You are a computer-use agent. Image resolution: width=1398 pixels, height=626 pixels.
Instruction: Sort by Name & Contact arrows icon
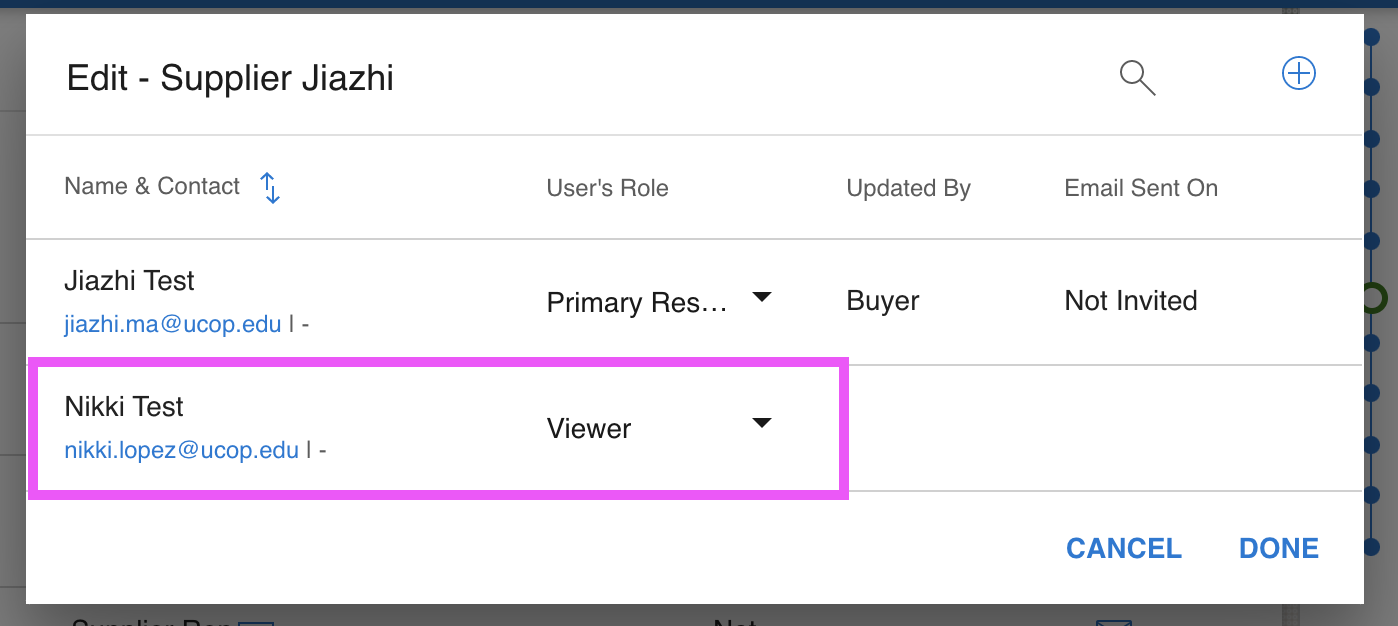pos(270,187)
